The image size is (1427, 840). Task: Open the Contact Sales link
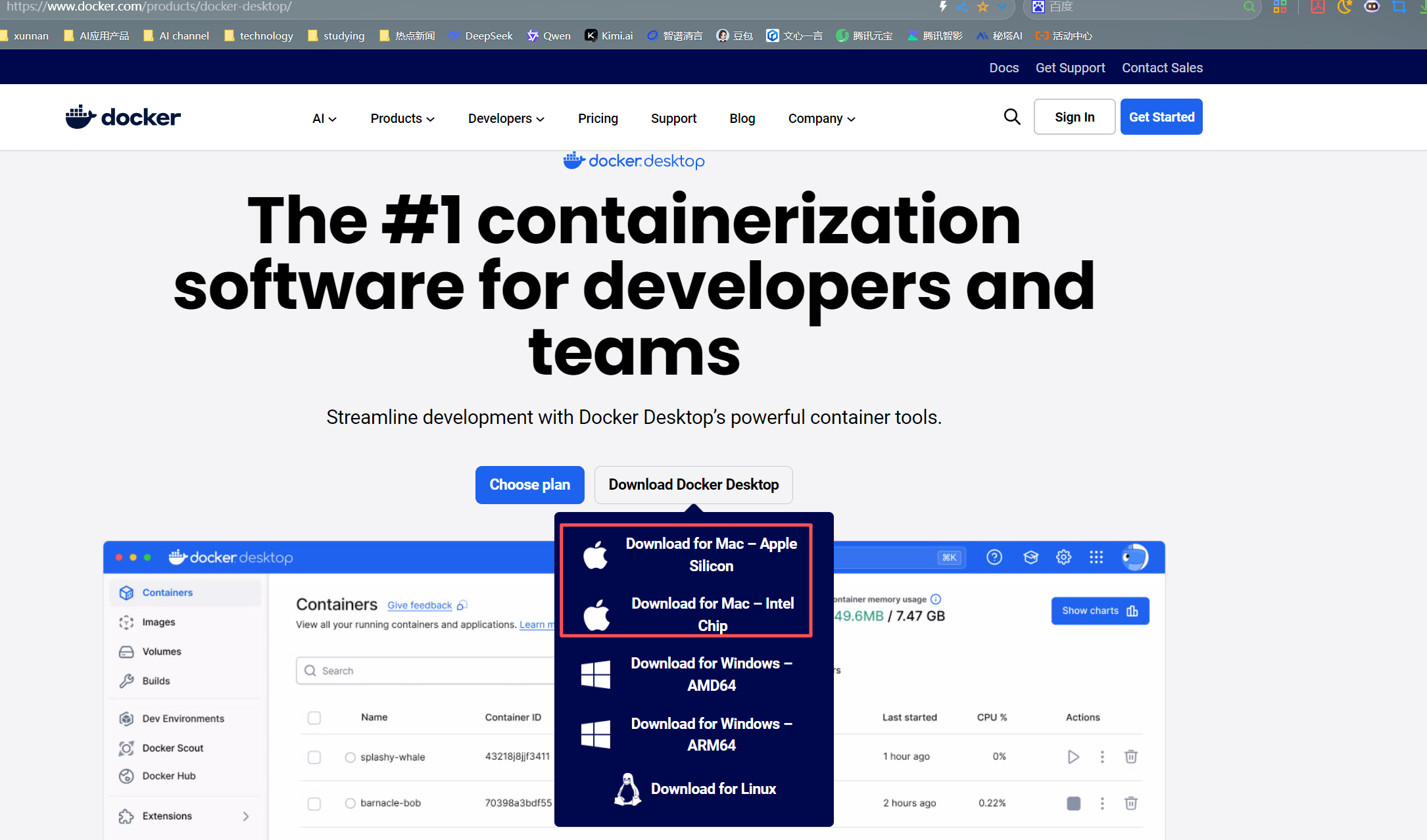[x=1162, y=68]
